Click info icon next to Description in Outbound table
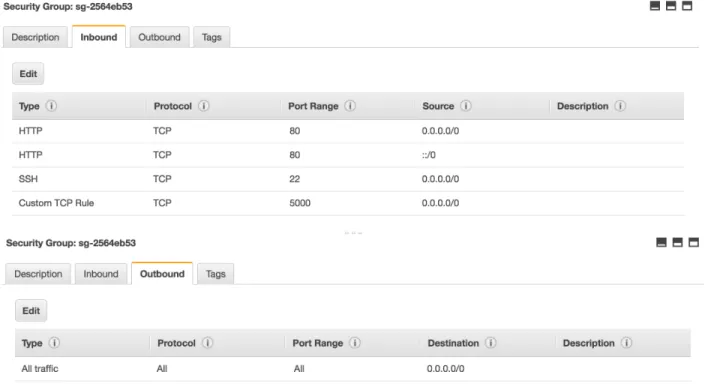 (x=626, y=343)
